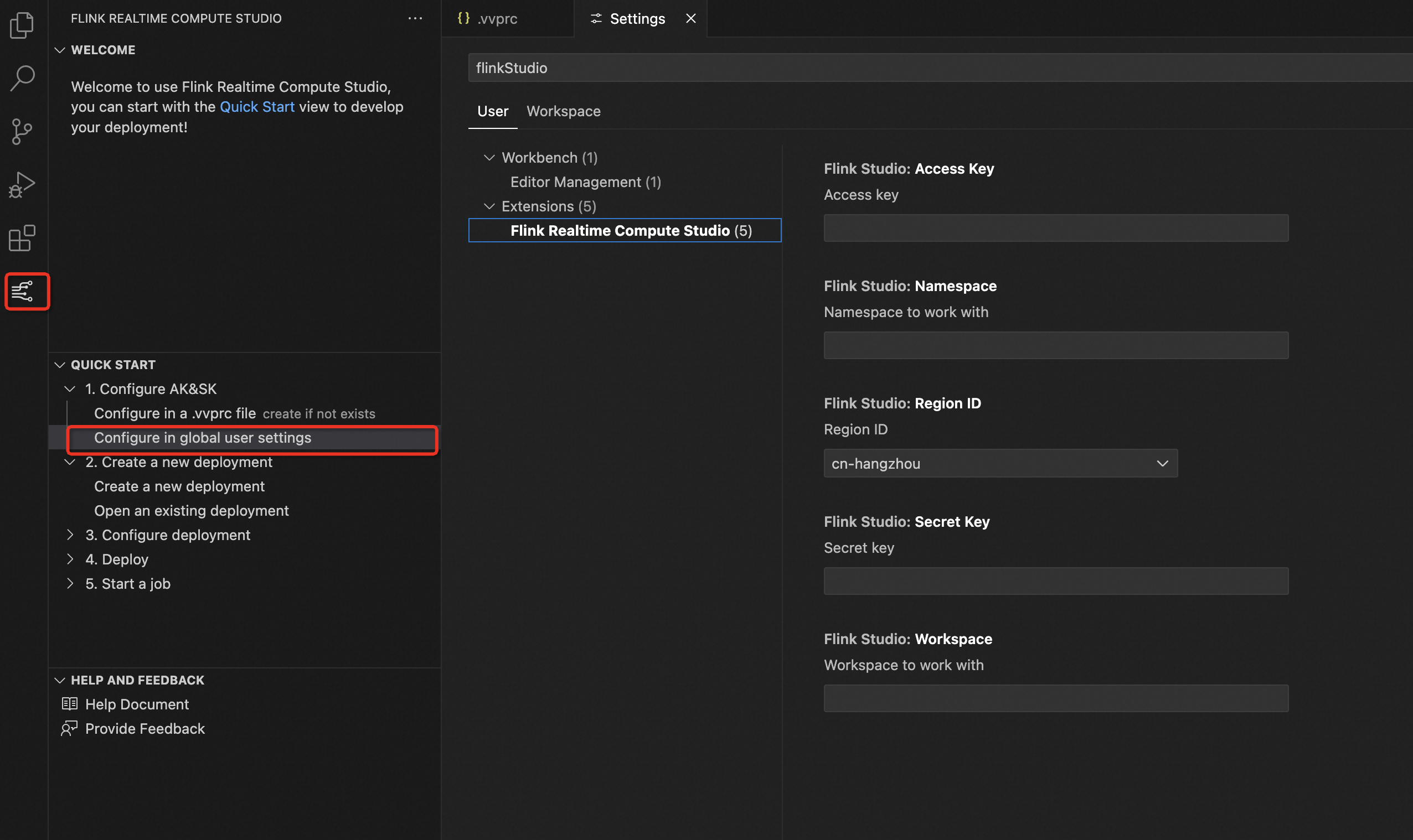Collapse the QUICK START section
The height and width of the screenshot is (840, 1413).
[59, 365]
